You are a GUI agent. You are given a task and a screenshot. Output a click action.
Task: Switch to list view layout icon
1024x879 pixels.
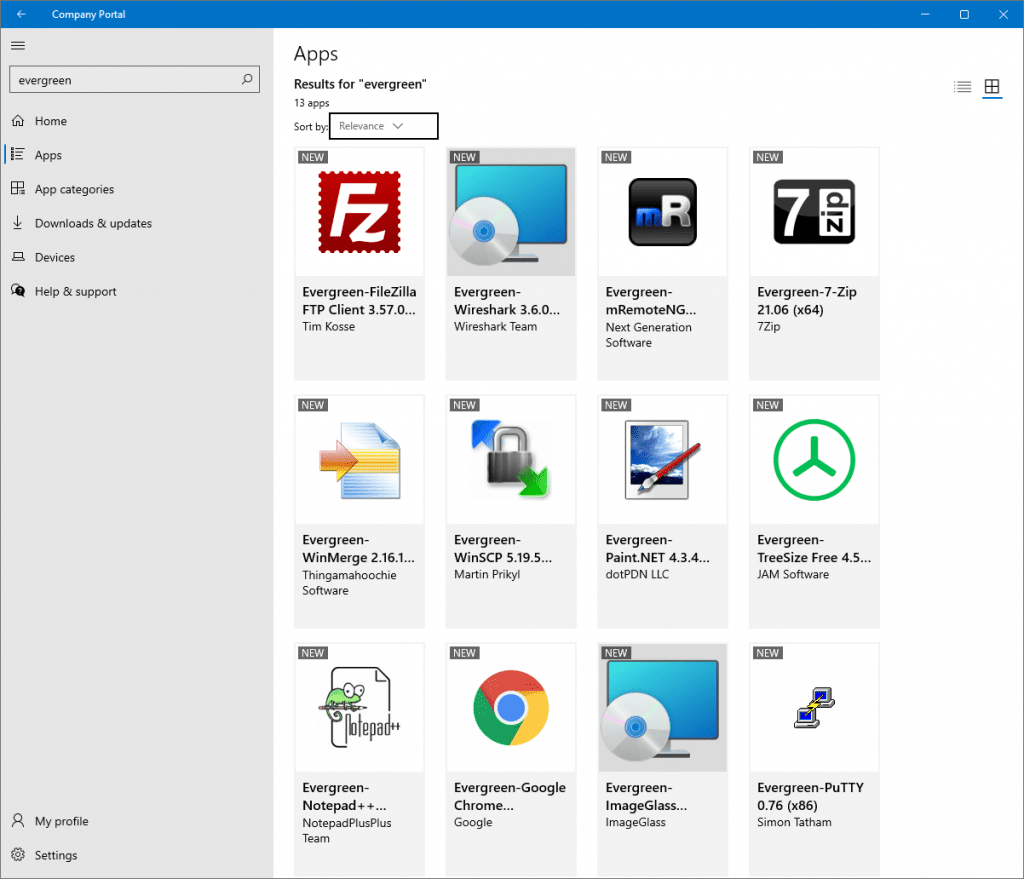point(962,87)
